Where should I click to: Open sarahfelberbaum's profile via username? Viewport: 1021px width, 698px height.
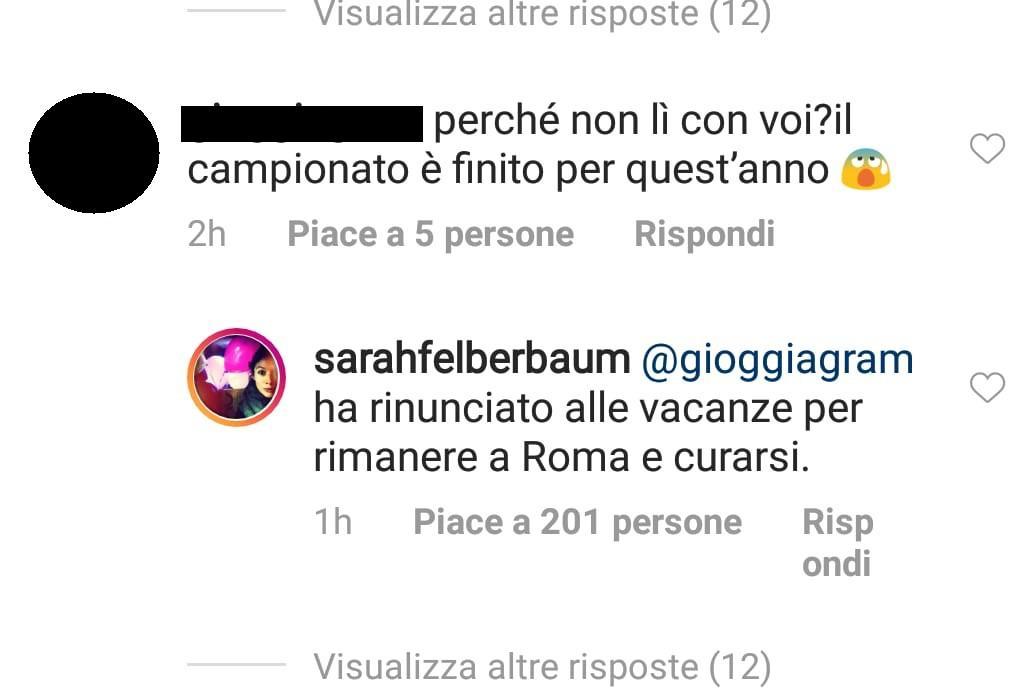[472, 359]
